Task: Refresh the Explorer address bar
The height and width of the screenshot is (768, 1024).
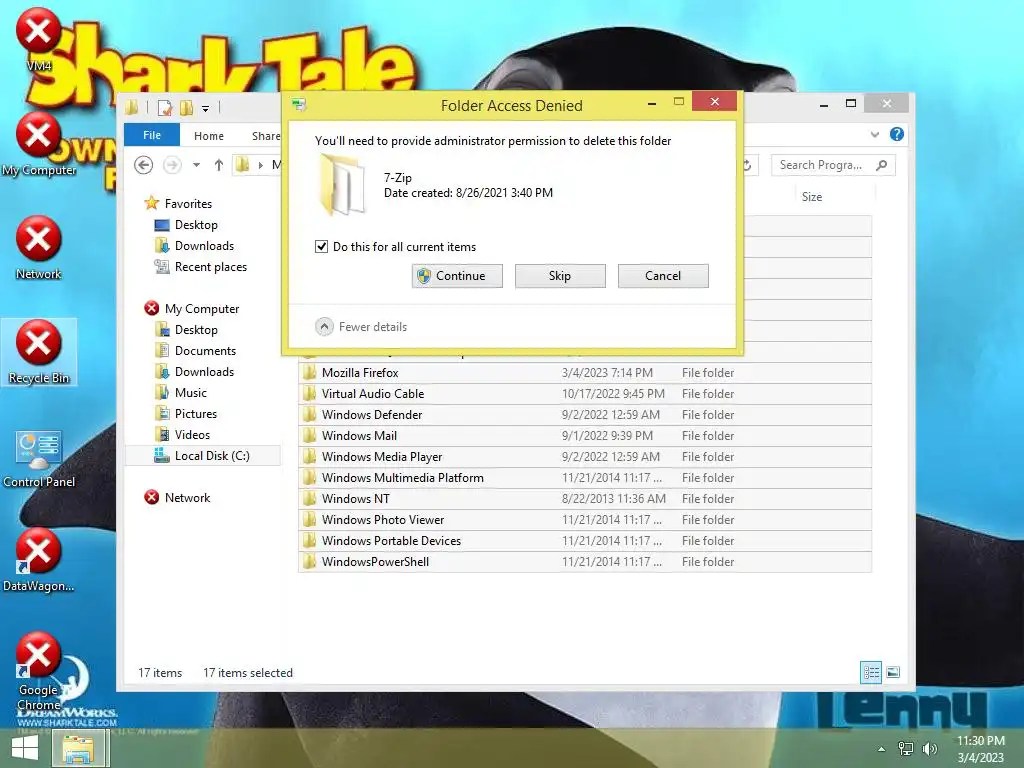Action: click(747, 165)
